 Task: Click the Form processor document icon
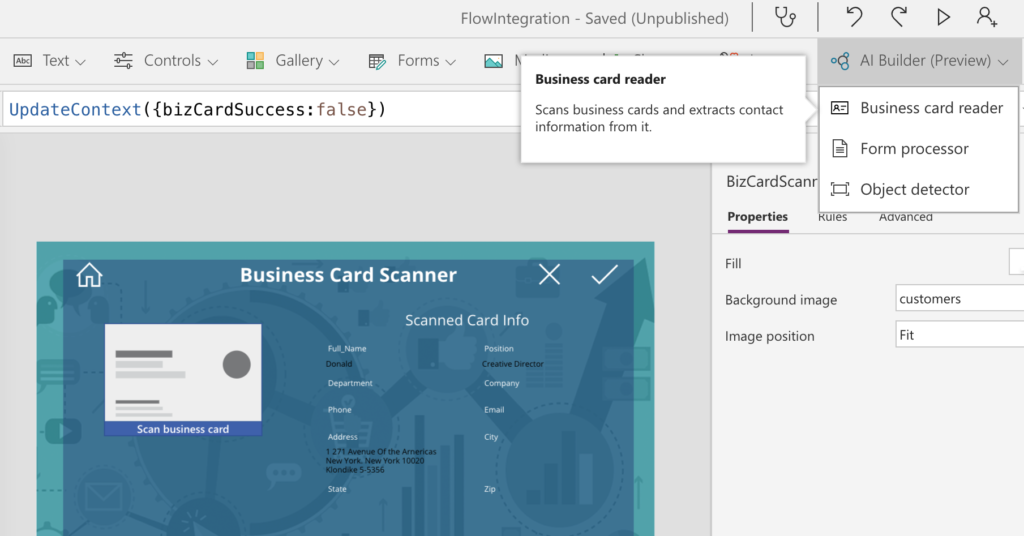coord(840,149)
